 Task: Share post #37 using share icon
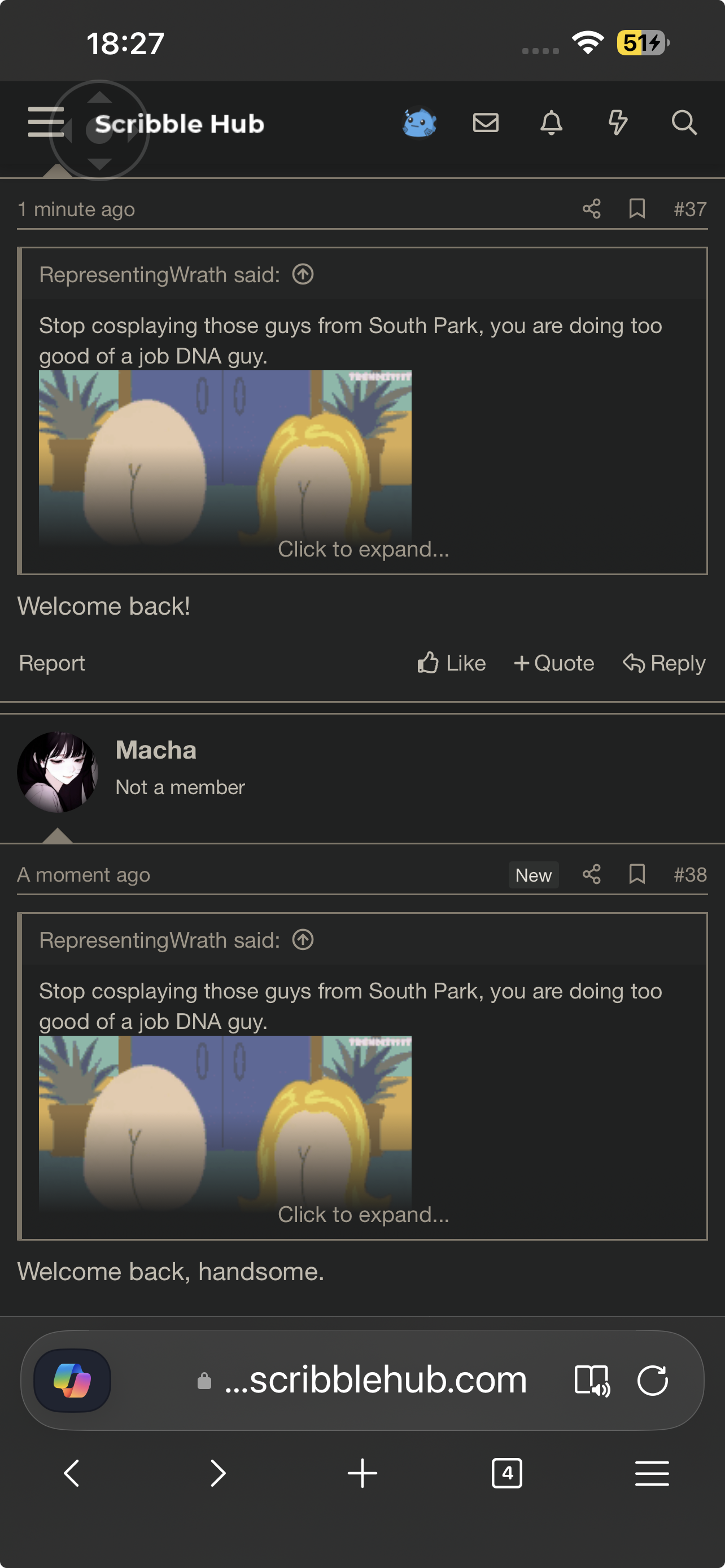click(591, 209)
